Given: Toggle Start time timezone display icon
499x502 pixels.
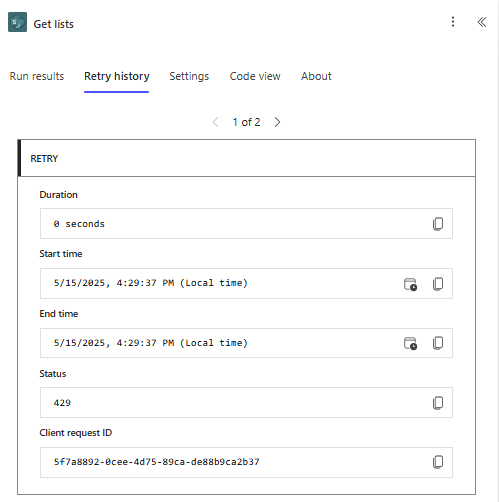Looking at the screenshot, I should (x=410, y=284).
